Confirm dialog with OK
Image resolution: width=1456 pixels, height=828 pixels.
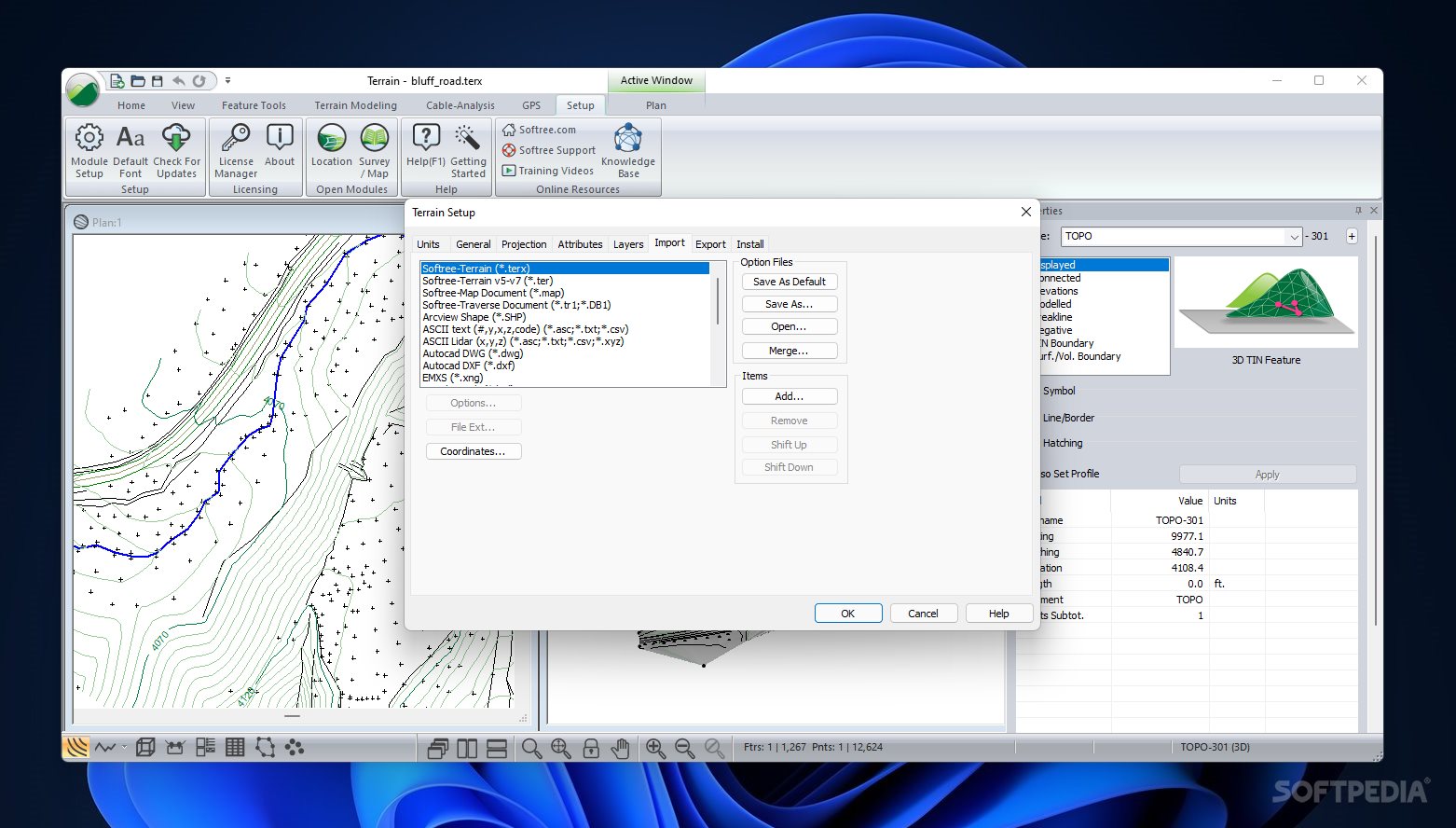[848, 614]
